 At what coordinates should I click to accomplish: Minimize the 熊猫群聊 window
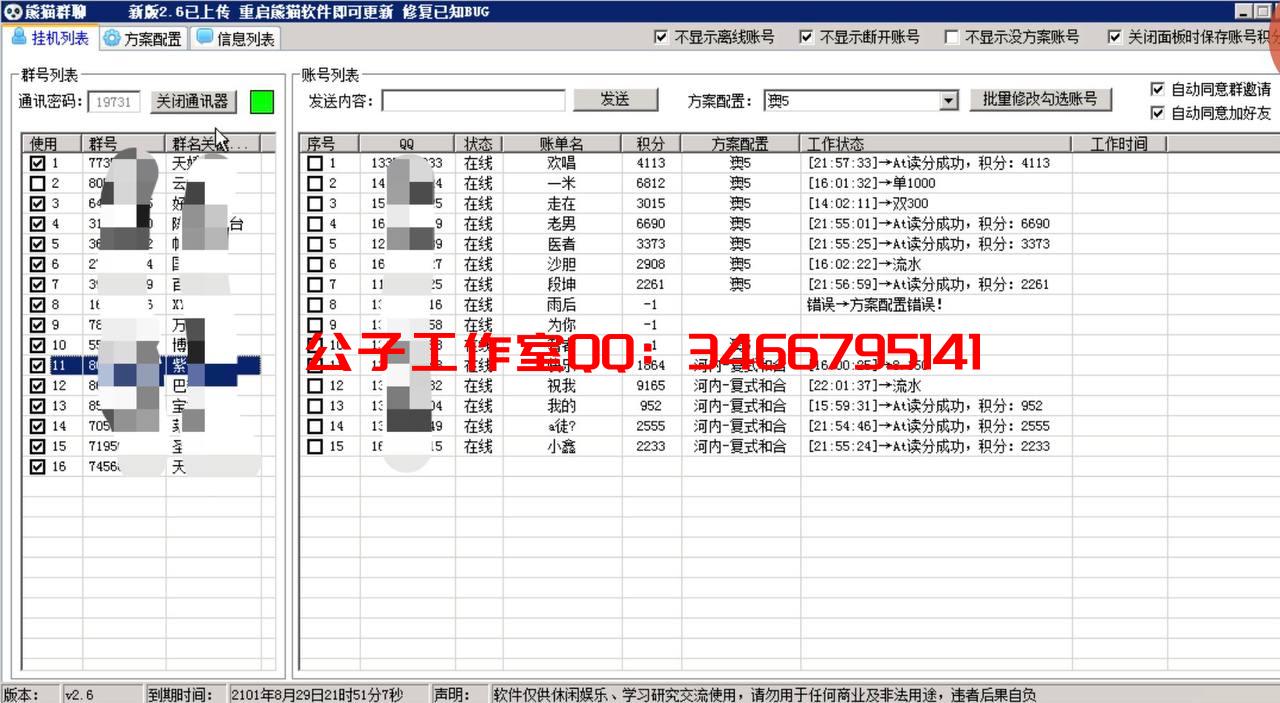point(1241,11)
